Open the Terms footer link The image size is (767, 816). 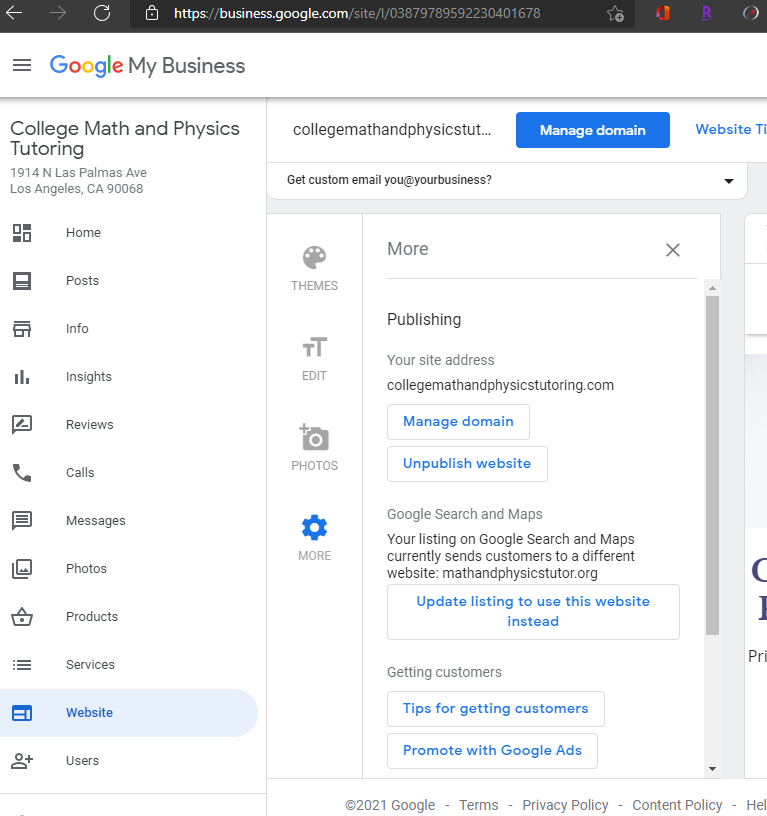point(478,805)
